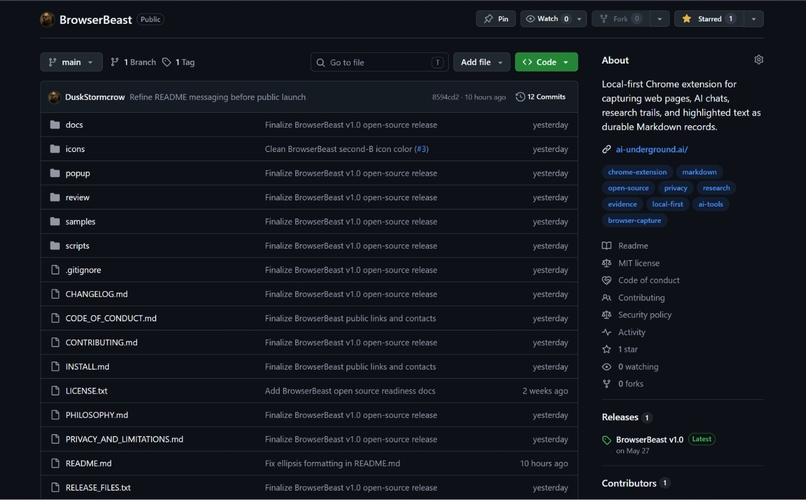The width and height of the screenshot is (806, 504).
Task: Toggle the Starred button to unstar
Action: pos(709,19)
